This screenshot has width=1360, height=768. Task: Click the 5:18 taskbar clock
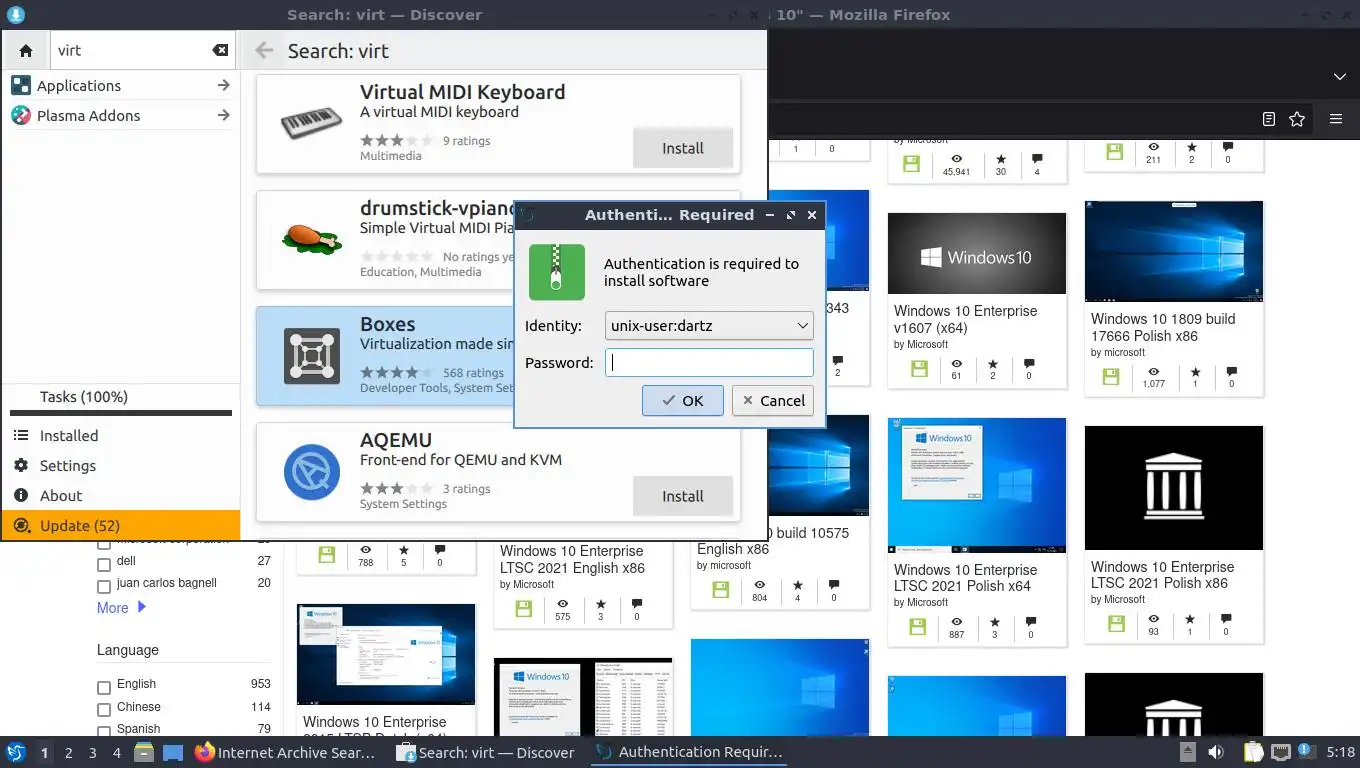pos(1340,752)
